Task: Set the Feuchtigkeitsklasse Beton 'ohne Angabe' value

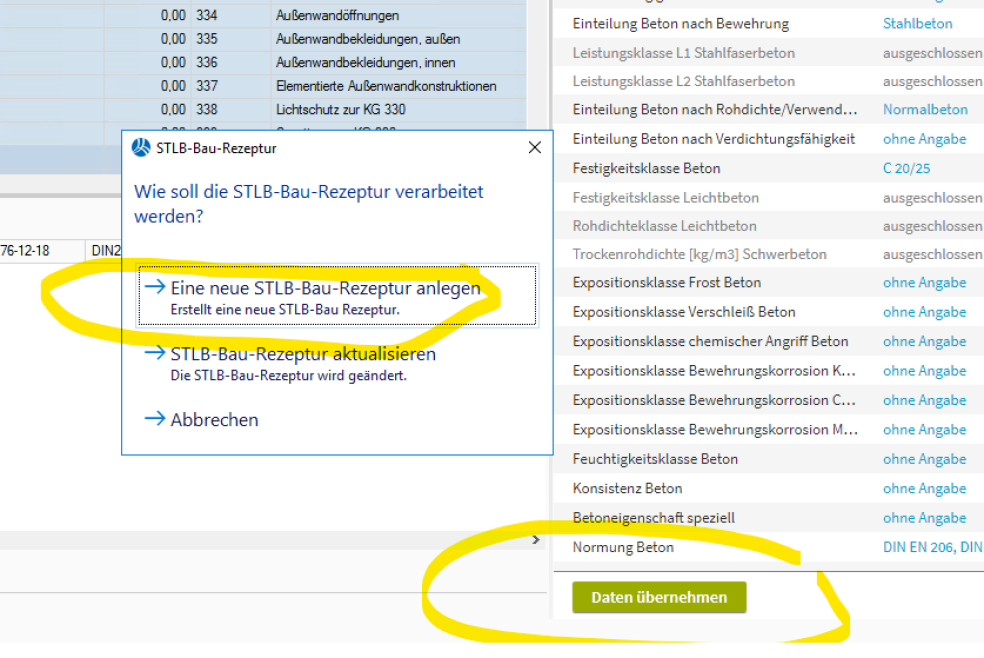Action: tap(924, 459)
